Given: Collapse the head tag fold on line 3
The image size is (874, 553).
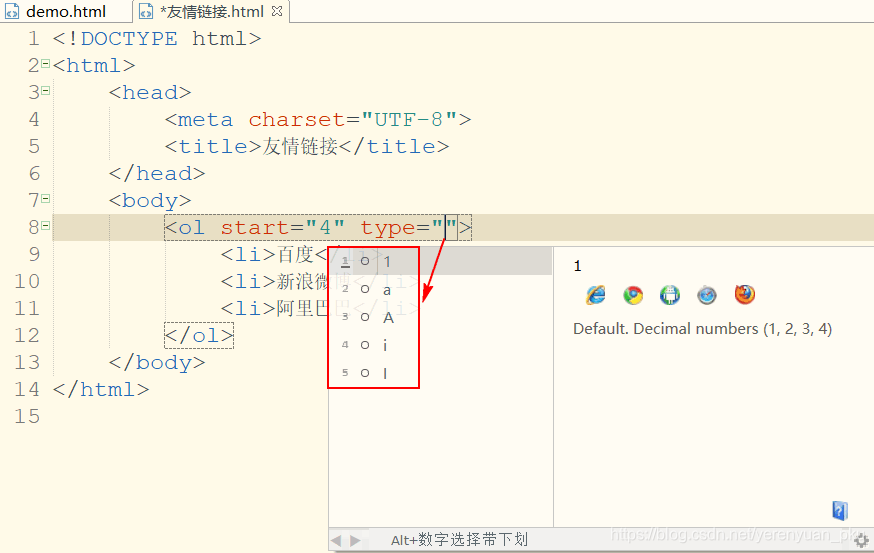Looking at the screenshot, I should (46, 90).
